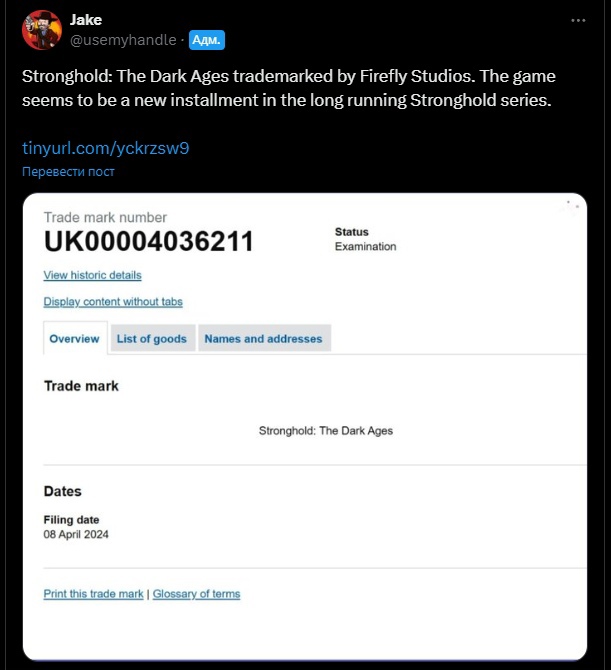Click the Dates section heading
Viewport: 611px width, 670px height.
(x=63, y=491)
